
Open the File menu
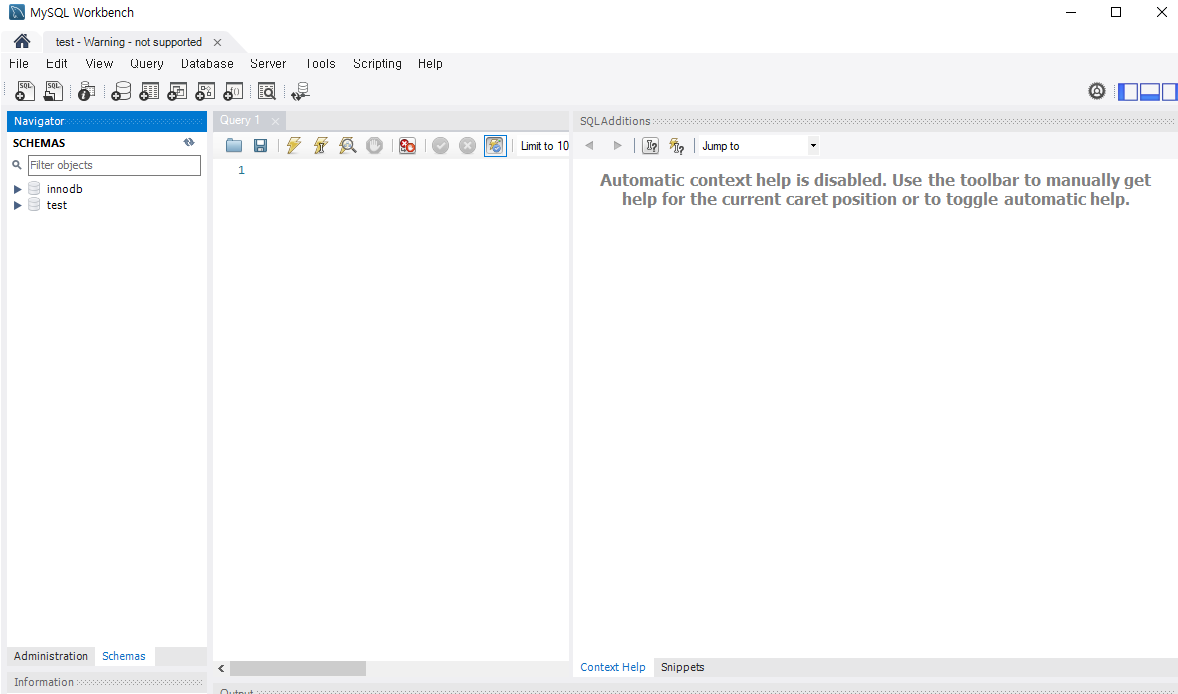click(x=19, y=64)
